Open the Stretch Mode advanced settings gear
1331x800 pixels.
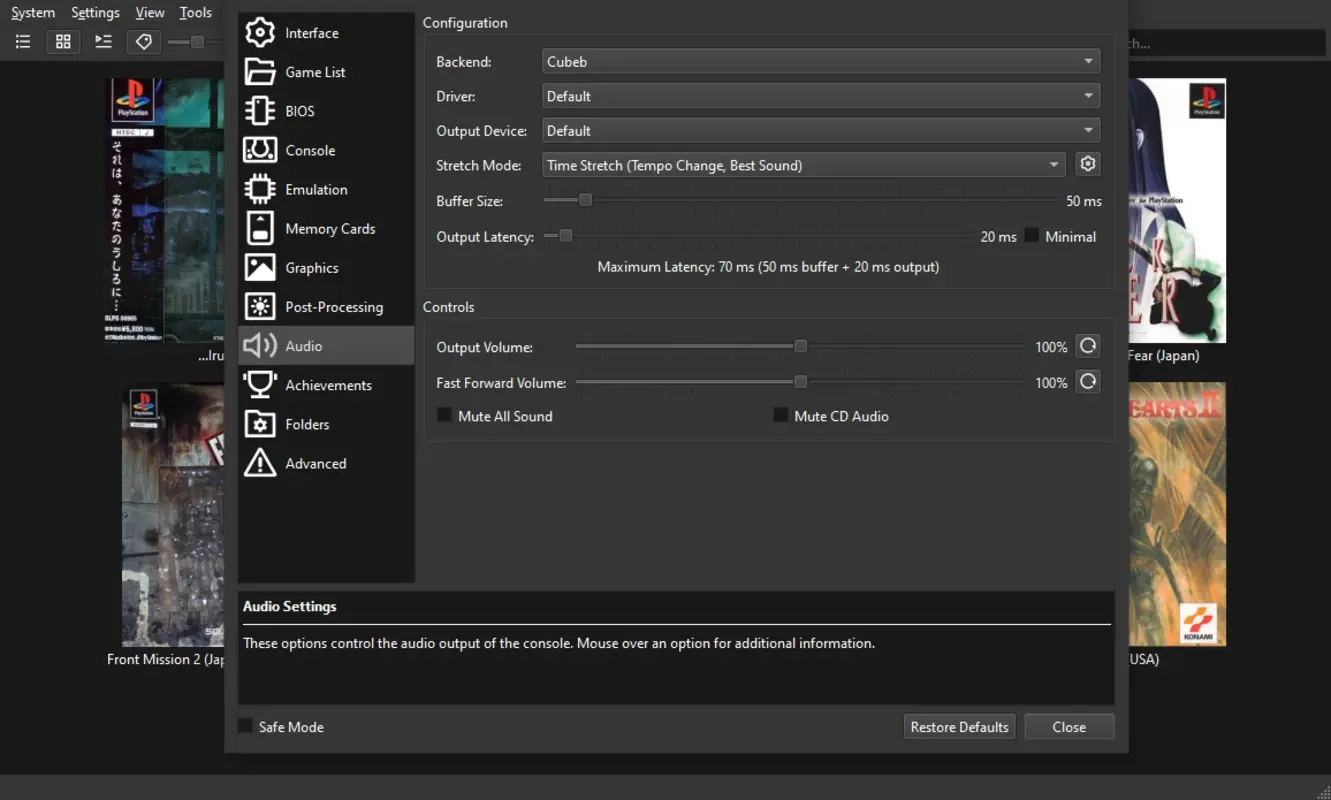tap(1087, 163)
